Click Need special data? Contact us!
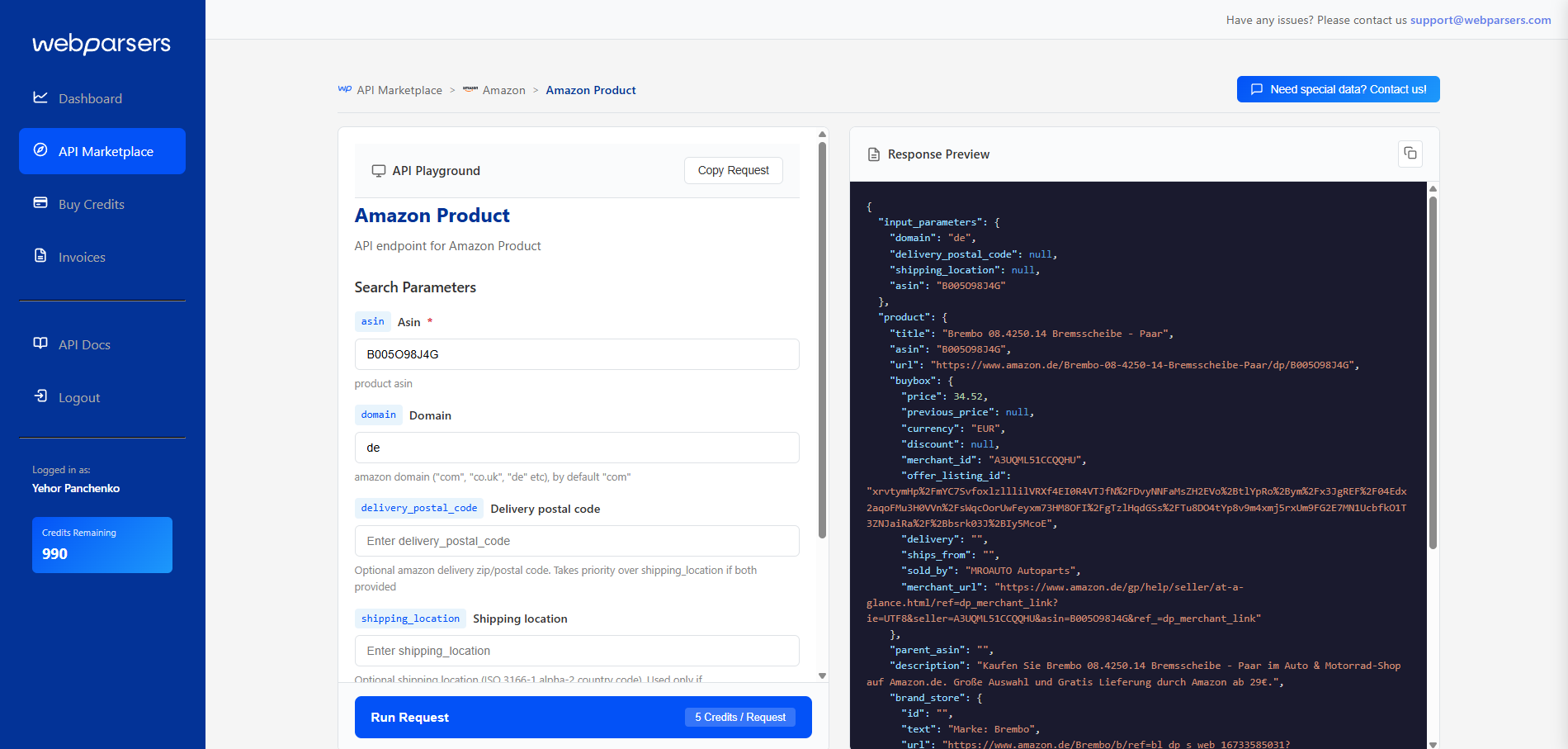The height and width of the screenshot is (749, 1568). click(1338, 89)
